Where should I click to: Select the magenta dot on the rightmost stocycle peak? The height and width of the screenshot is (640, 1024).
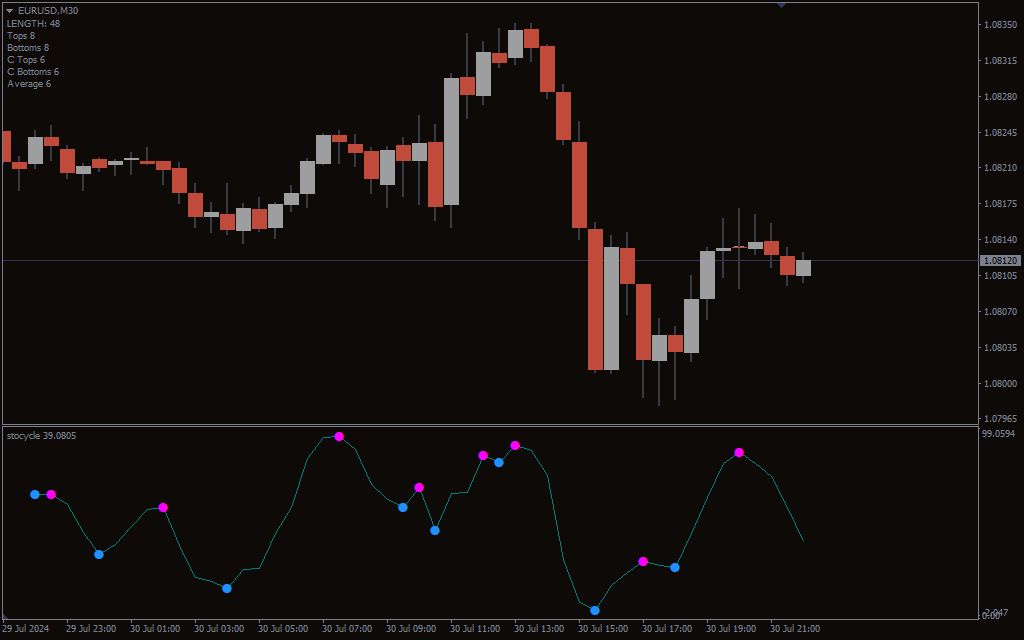tap(739, 453)
